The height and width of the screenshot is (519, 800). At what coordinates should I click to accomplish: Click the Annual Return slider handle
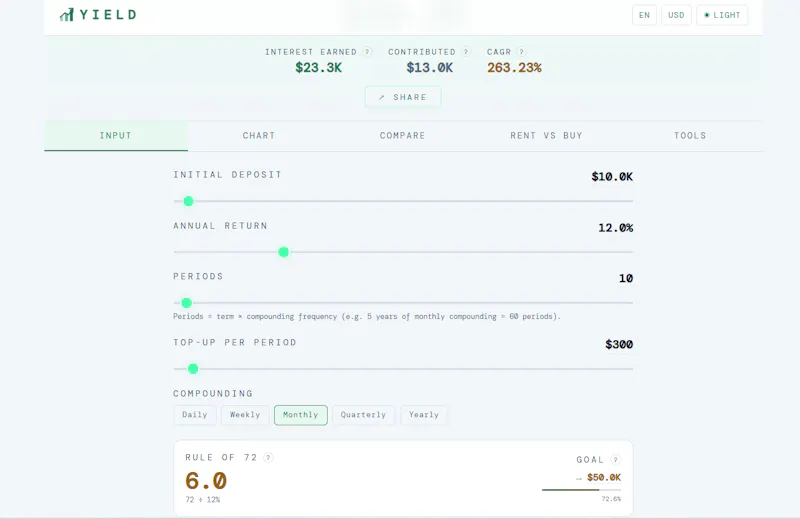(284, 252)
